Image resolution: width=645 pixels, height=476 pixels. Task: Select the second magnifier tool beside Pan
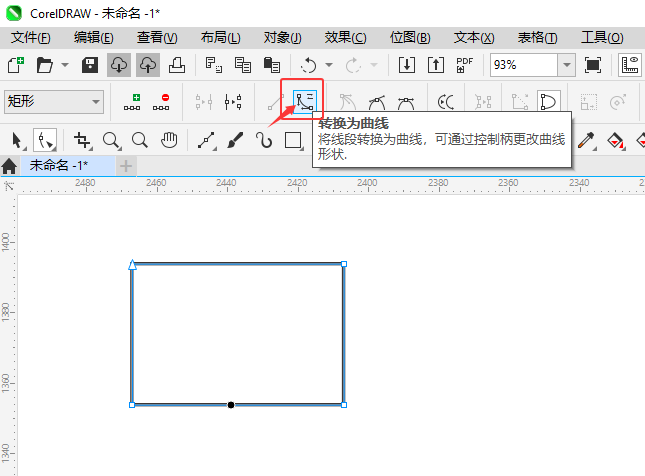pos(140,140)
